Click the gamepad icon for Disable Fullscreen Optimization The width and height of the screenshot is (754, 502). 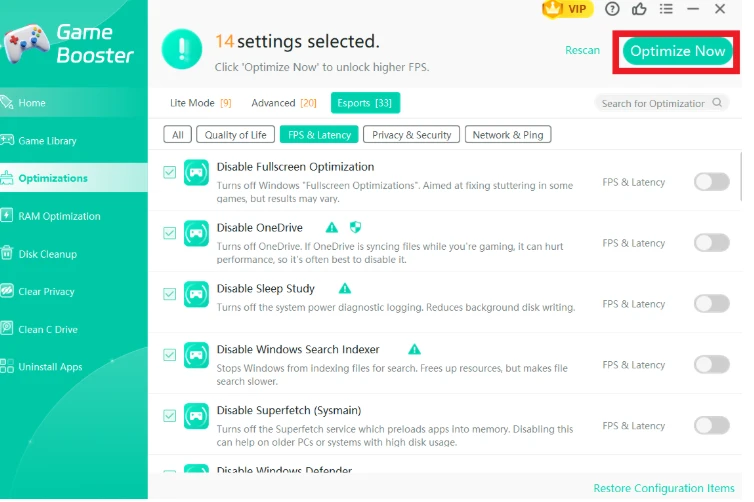[196, 173]
